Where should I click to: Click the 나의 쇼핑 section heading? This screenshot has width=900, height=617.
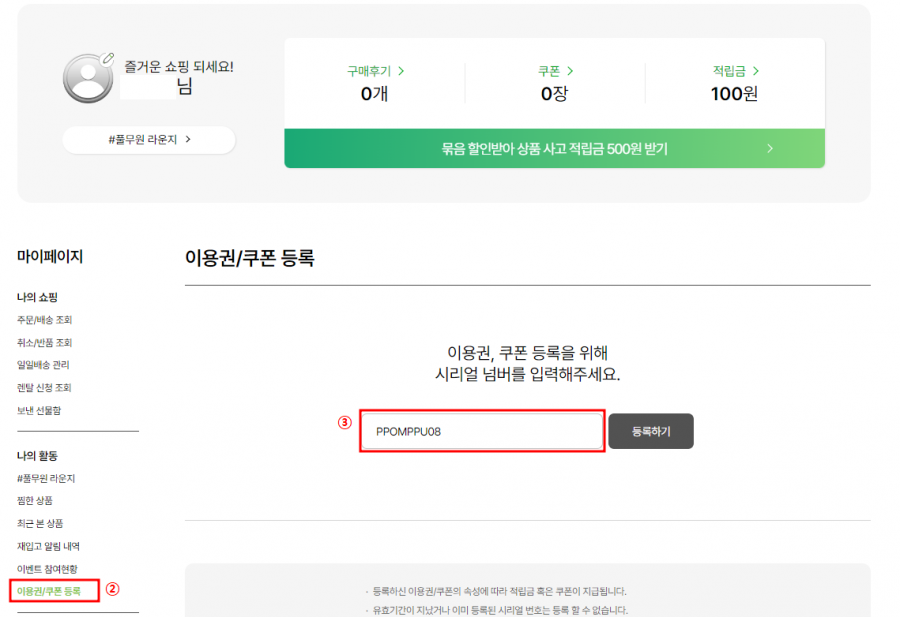tap(37, 297)
